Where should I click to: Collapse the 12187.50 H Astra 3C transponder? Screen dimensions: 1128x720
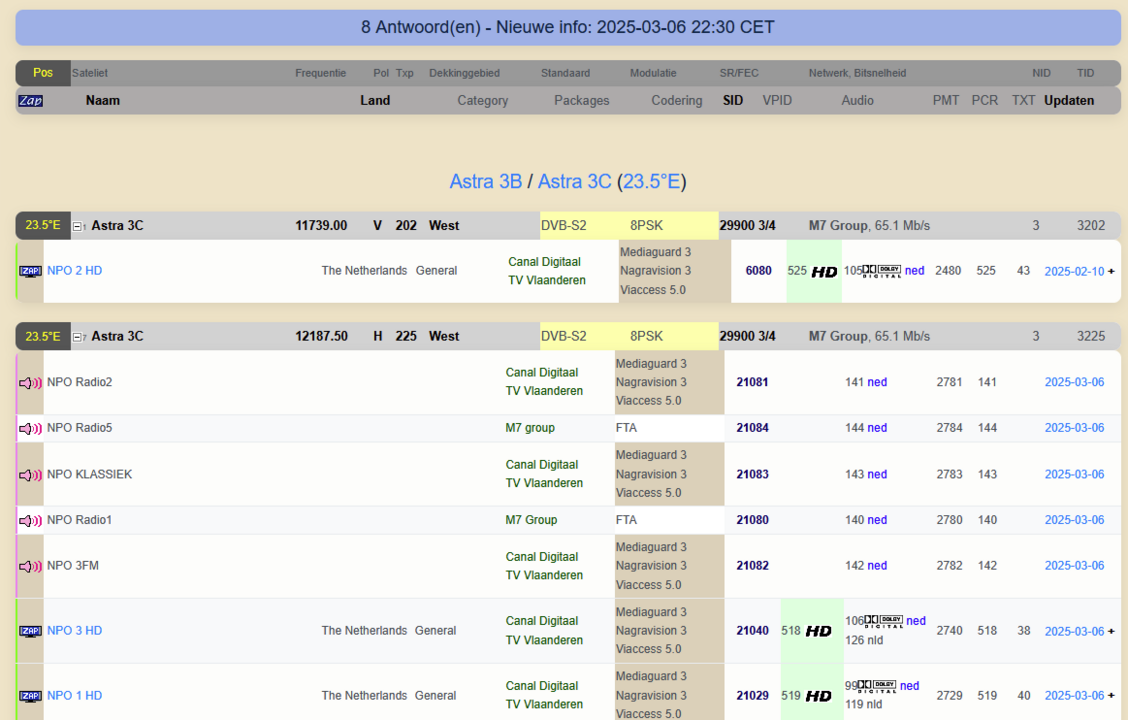coord(79,337)
